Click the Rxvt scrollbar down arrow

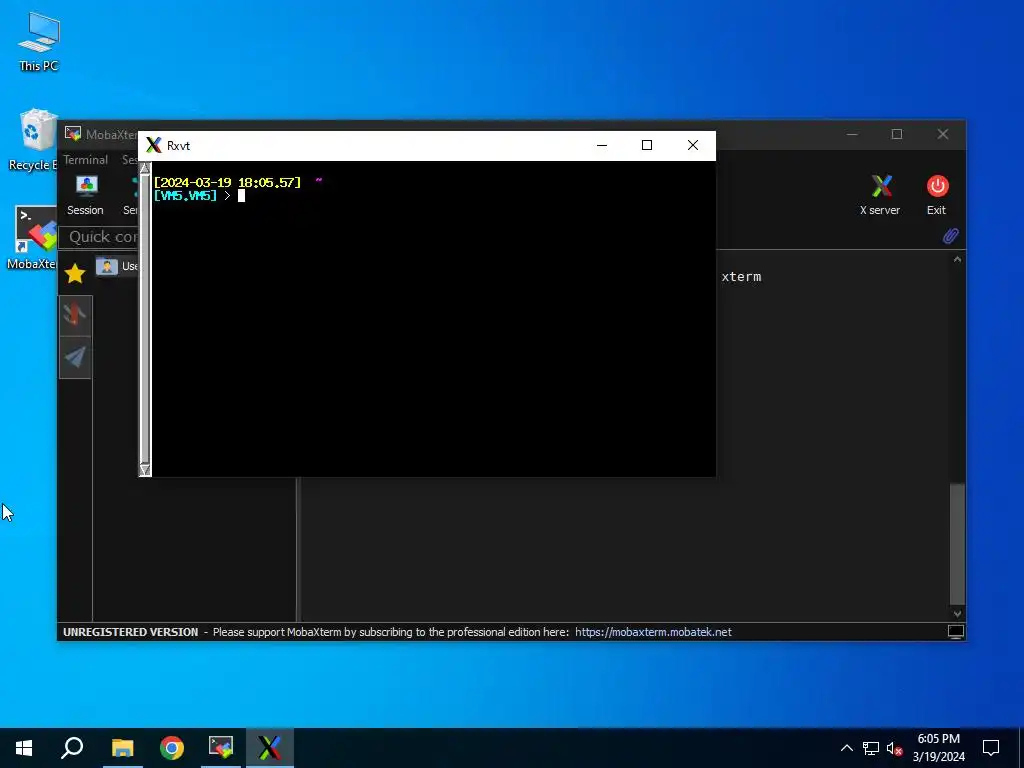145,470
